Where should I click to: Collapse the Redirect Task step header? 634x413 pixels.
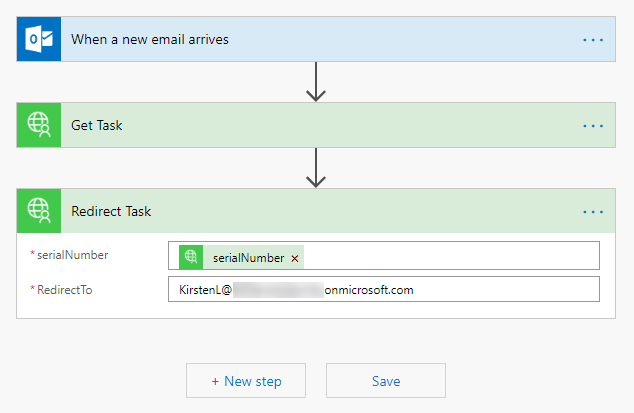coord(300,212)
